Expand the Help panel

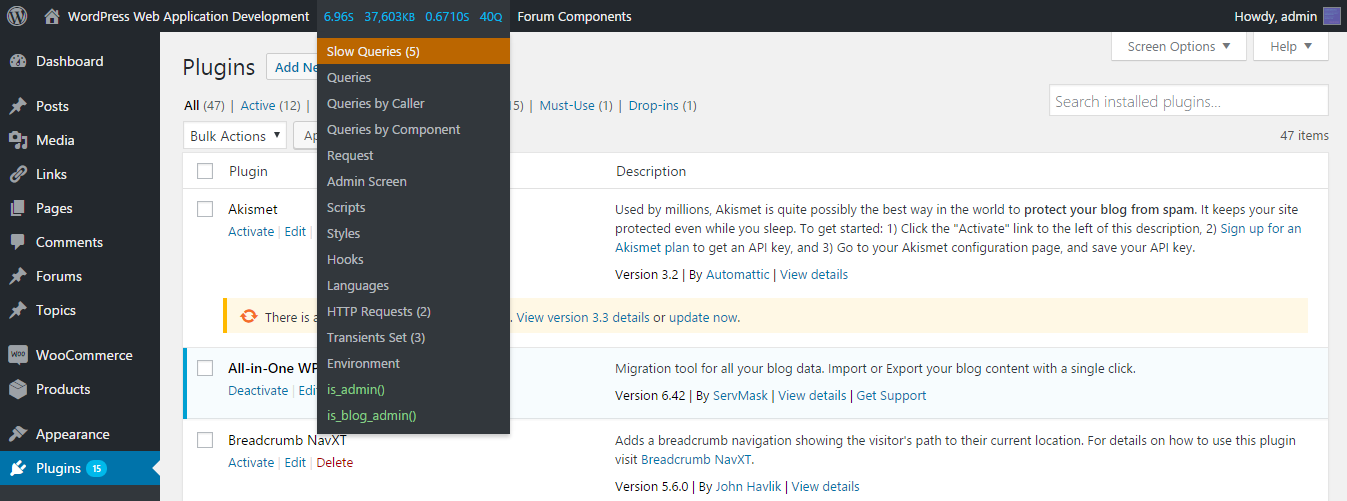click(x=1291, y=46)
